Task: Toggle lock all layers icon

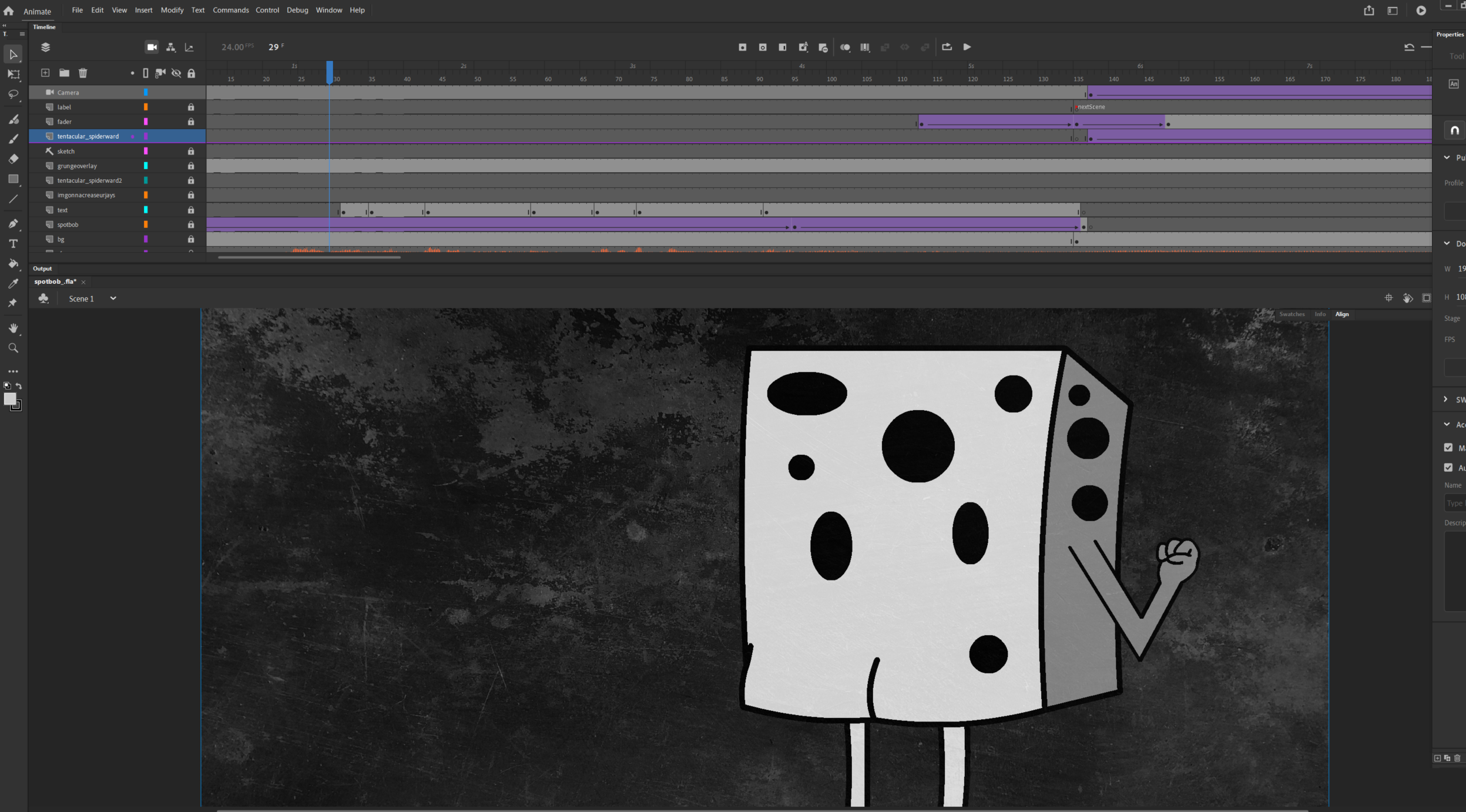Action: click(191, 73)
